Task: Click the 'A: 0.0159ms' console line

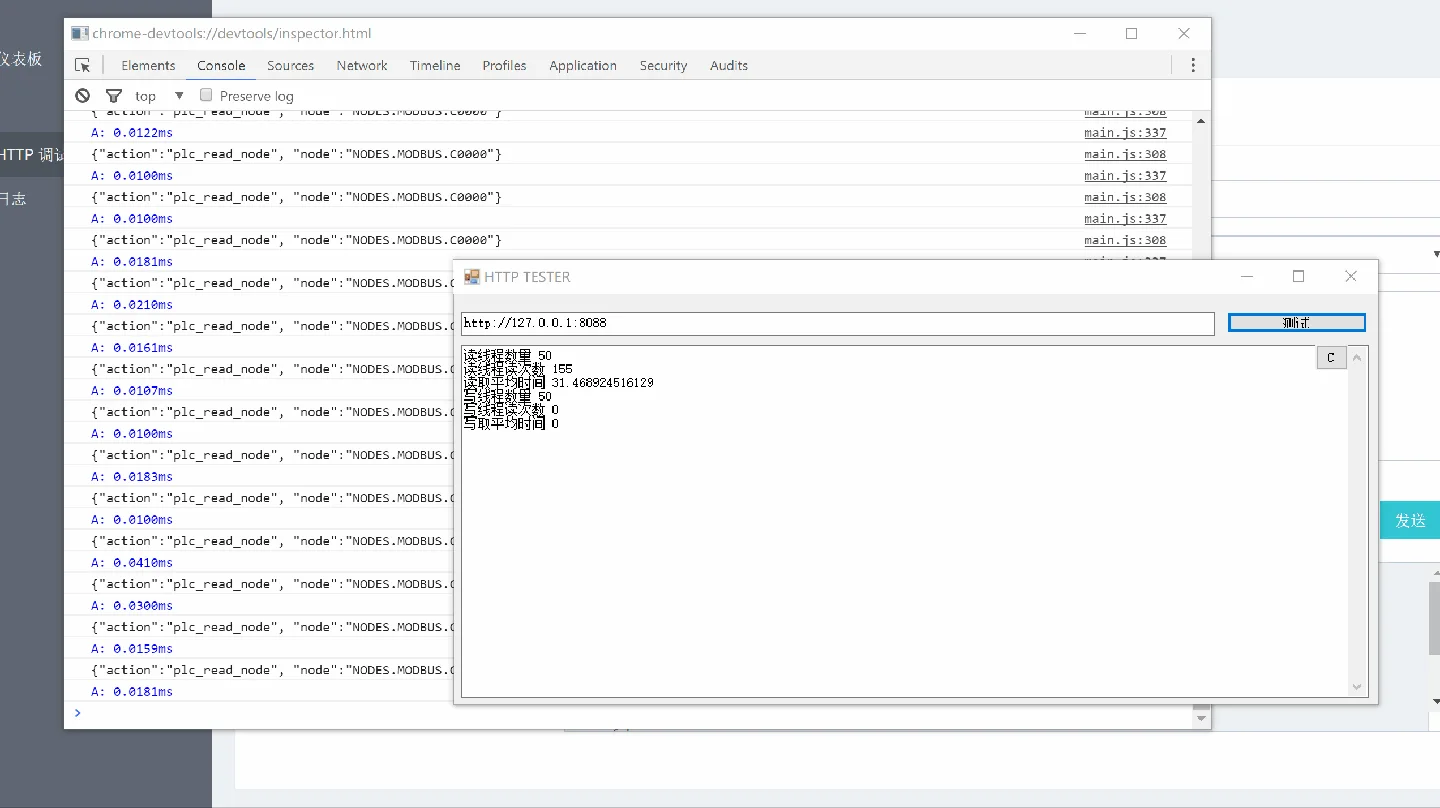Action: 132,648
